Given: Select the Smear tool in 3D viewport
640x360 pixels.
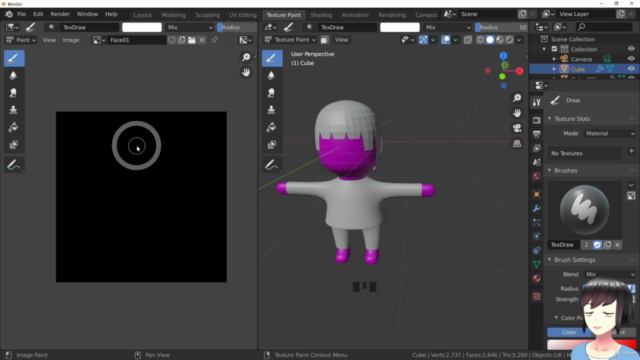Looking at the screenshot, I should click(271, 93).
